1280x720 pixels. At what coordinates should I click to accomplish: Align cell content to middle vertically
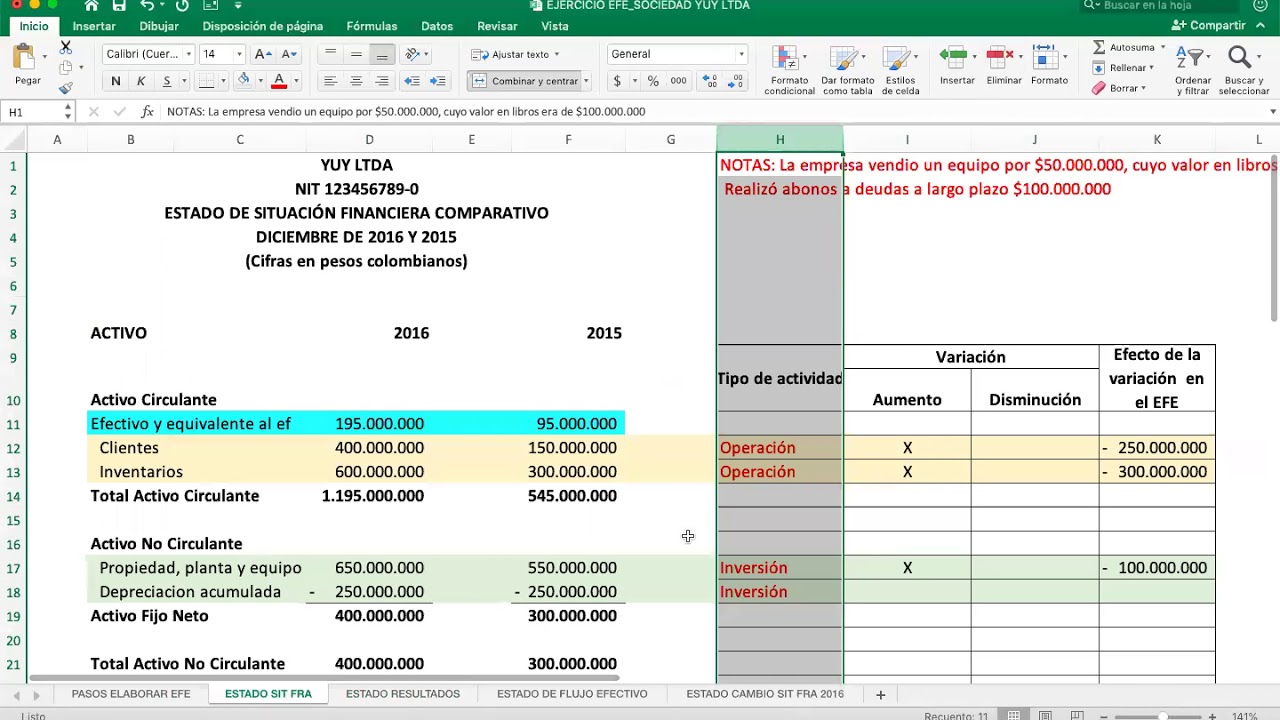(356, 54)
